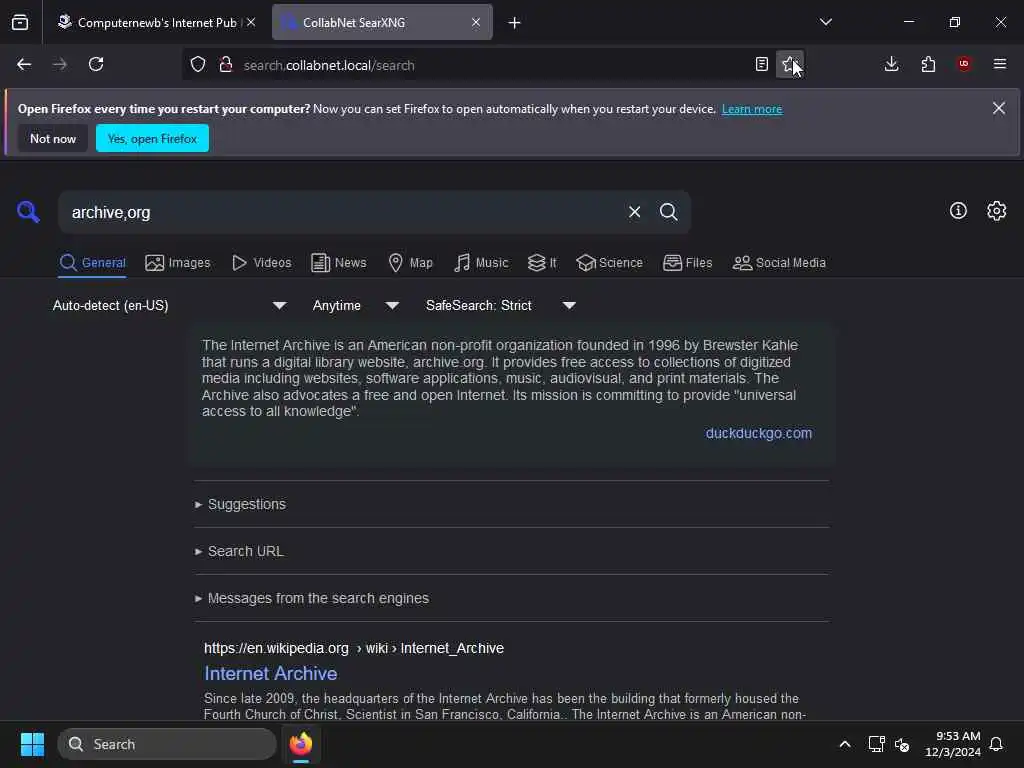Close the Computernewb's Internet Pub tab
This screenshot has width=1024, height=768.
[251, 22]
